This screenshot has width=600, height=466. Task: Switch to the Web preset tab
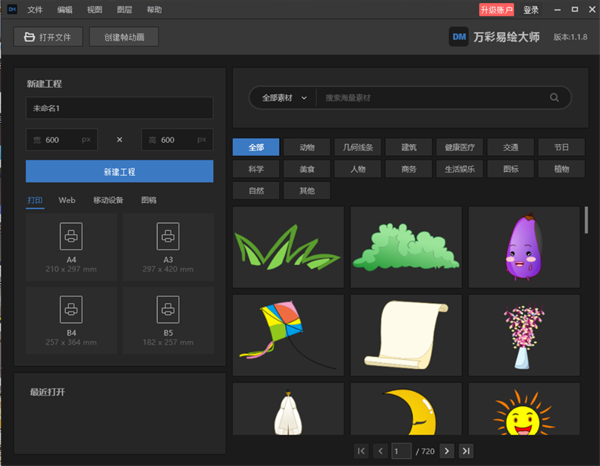pos(67,200)
